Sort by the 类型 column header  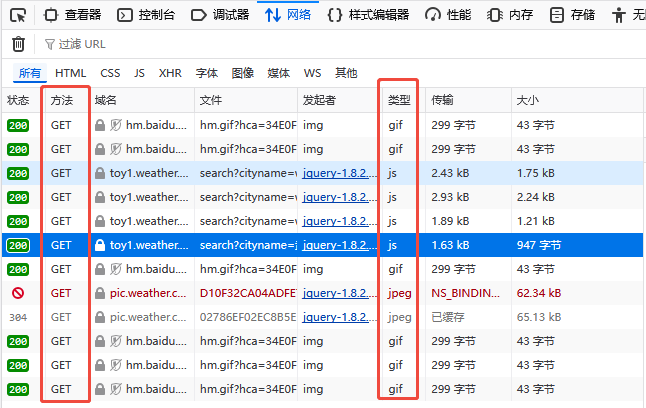(399, 100)
